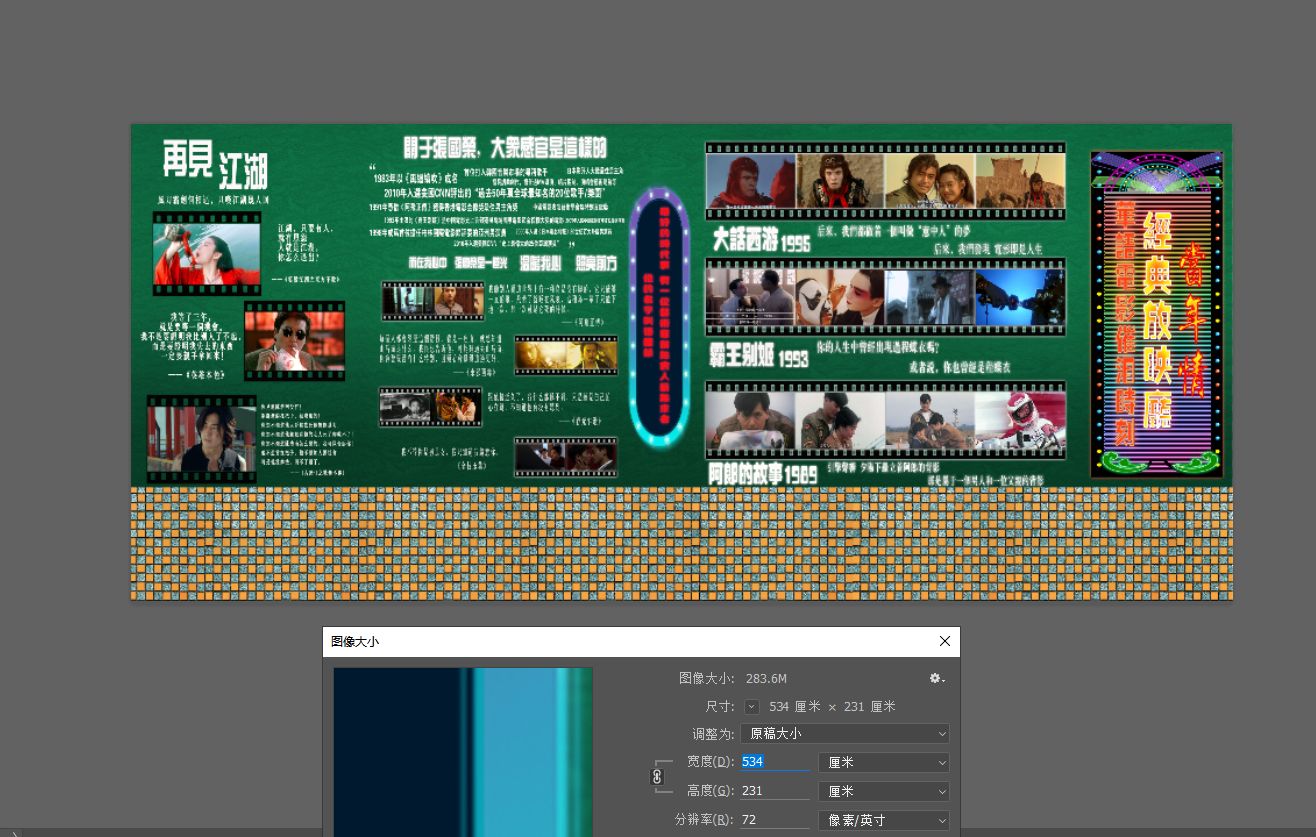Click the 霸王别姬 1993 title on canvas
Image resolution: width=1316 pixels, height=837 pixels.
click(759, 357)
